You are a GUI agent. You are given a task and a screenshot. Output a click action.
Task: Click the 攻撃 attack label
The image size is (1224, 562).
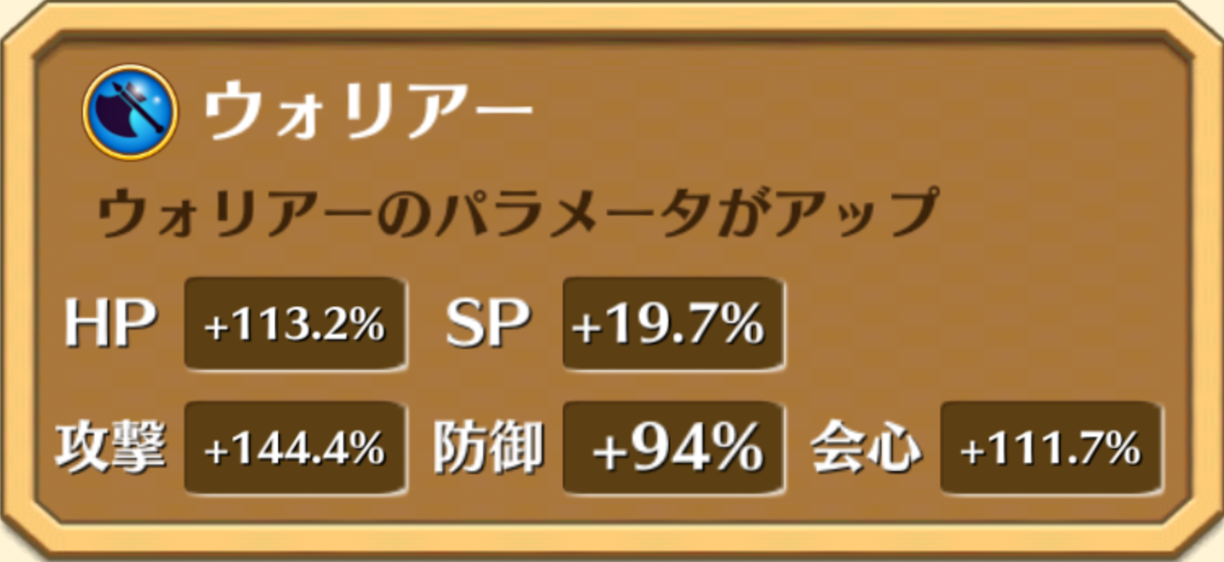(x=109, y=447)
